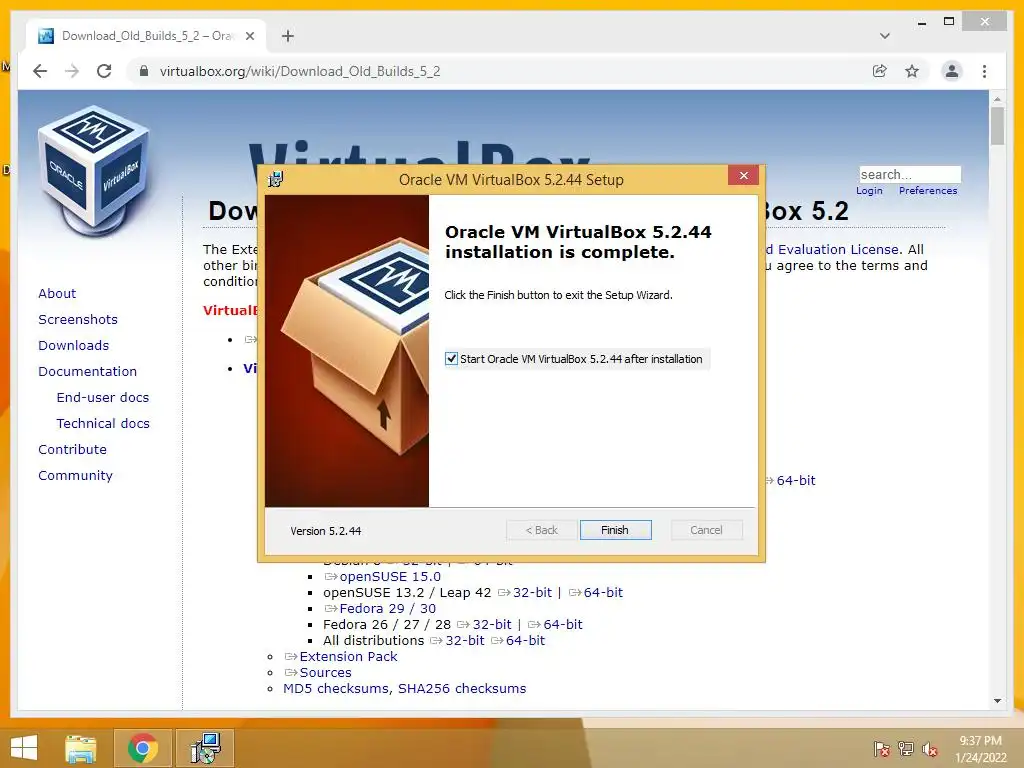Close the VirtualBox Setup dialog

(743, 175)
